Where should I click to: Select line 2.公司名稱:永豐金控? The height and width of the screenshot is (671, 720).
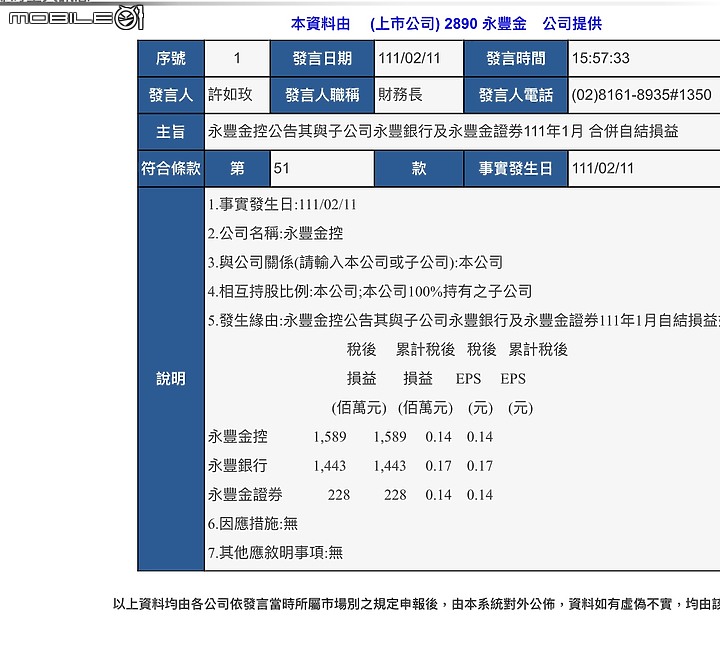click(x=276, y=233)
